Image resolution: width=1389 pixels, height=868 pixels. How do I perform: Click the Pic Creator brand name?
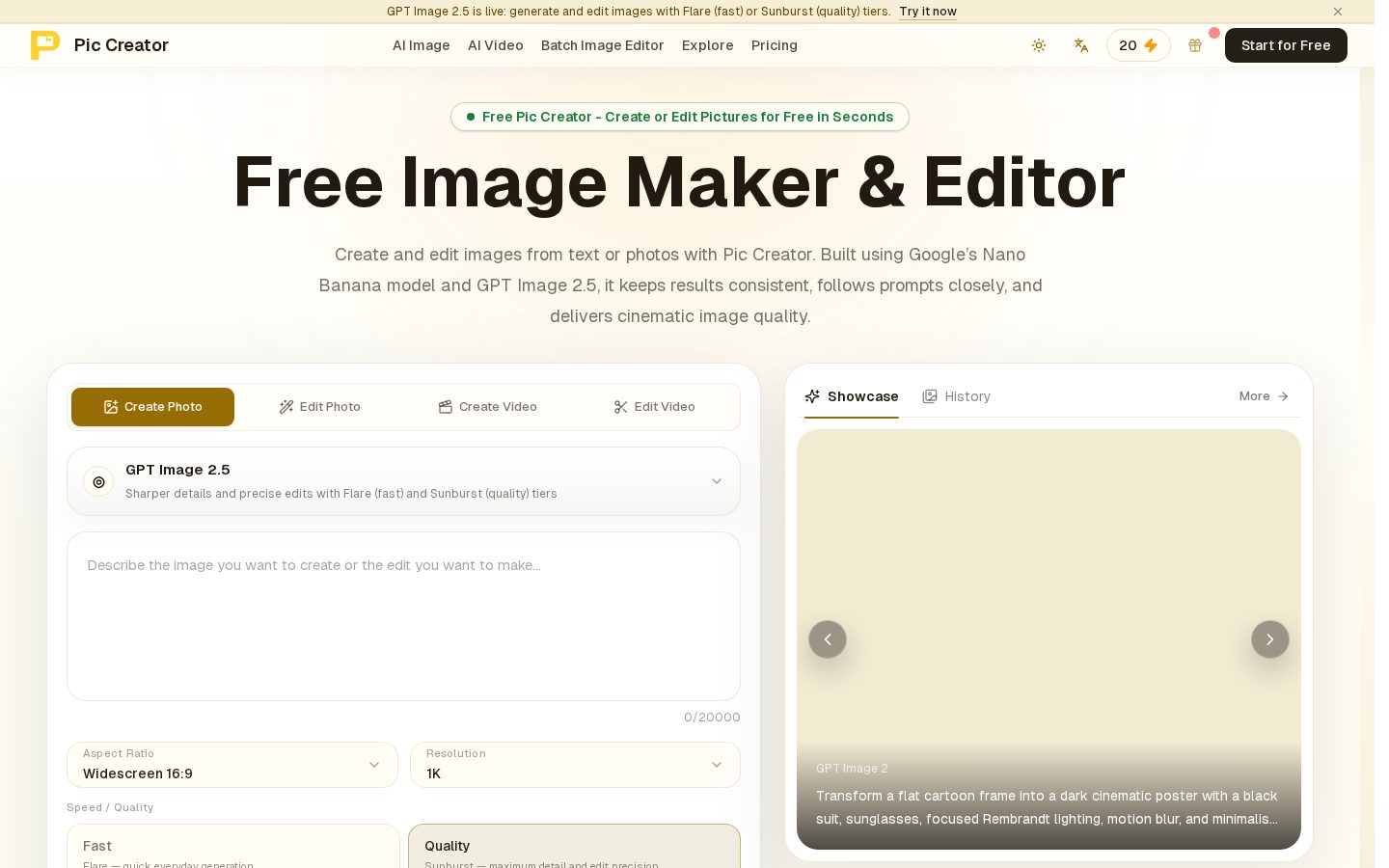122,45
